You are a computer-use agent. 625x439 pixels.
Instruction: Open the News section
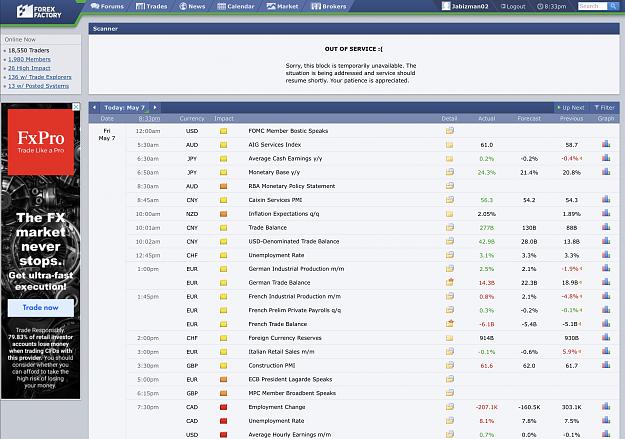pos(192,6)
